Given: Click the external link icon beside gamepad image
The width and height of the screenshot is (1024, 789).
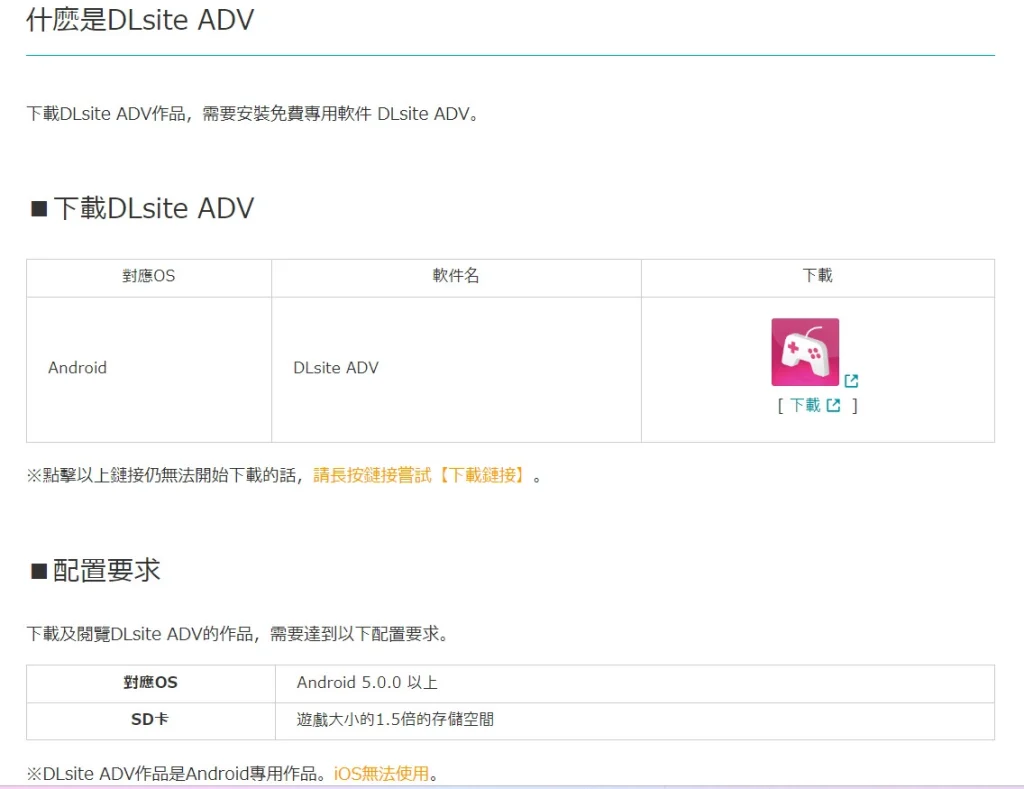Looking at the screenshot, I should pyautogui.click(x=851, y=381).
